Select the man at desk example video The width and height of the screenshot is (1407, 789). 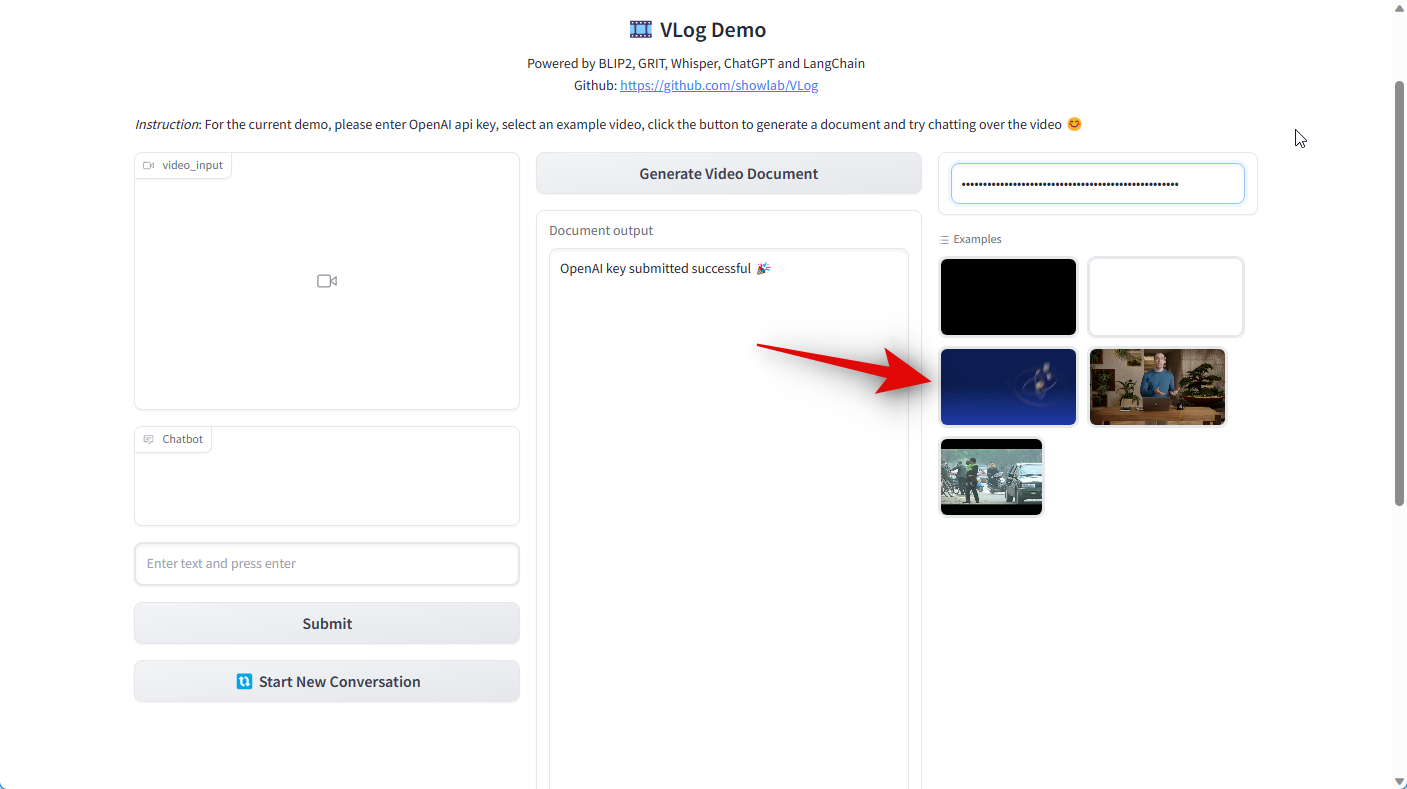point(1157,387)
